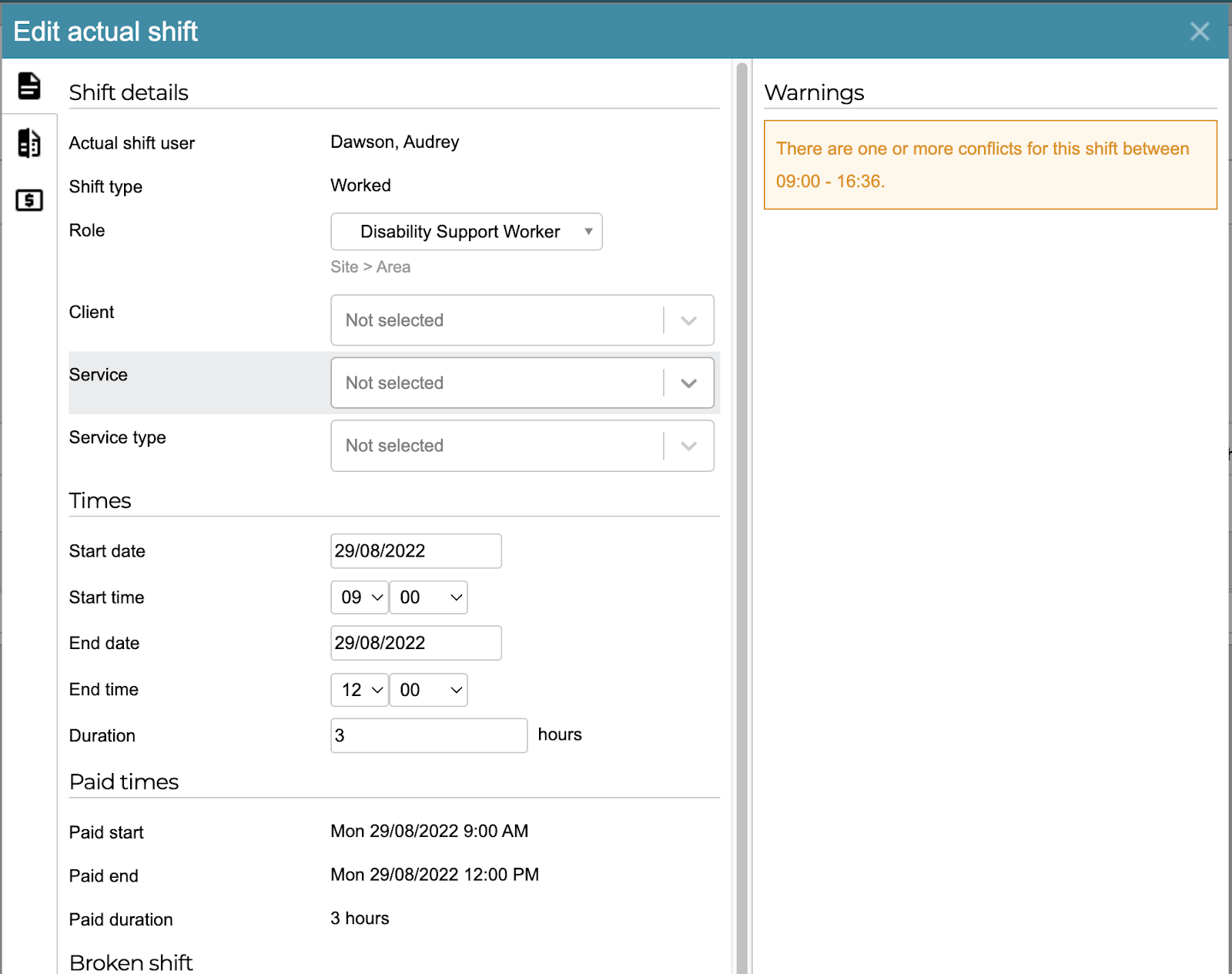Click 'Mon 29/08/2022 9:00 AM' paid start
This screenshot has width=1232, height=974.
pyautogui.click(x=430, y=832)
